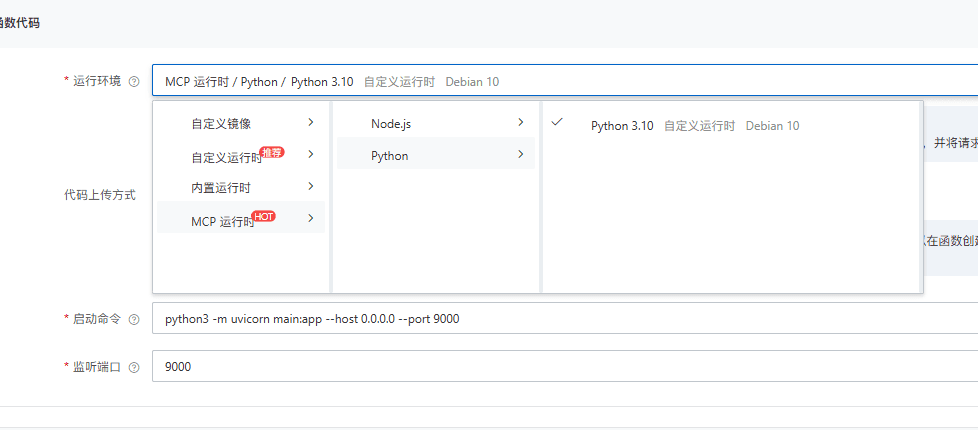Expand the arrow next to MCP 运行时
This screenshot has width=978, height=430.
311,218
